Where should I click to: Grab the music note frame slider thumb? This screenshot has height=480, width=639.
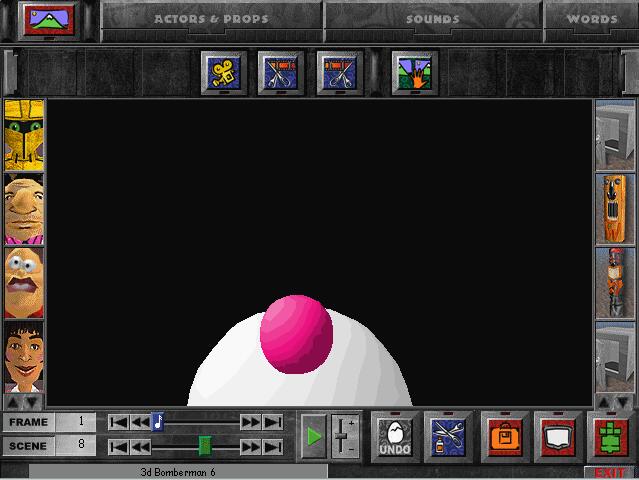point(158,422)
